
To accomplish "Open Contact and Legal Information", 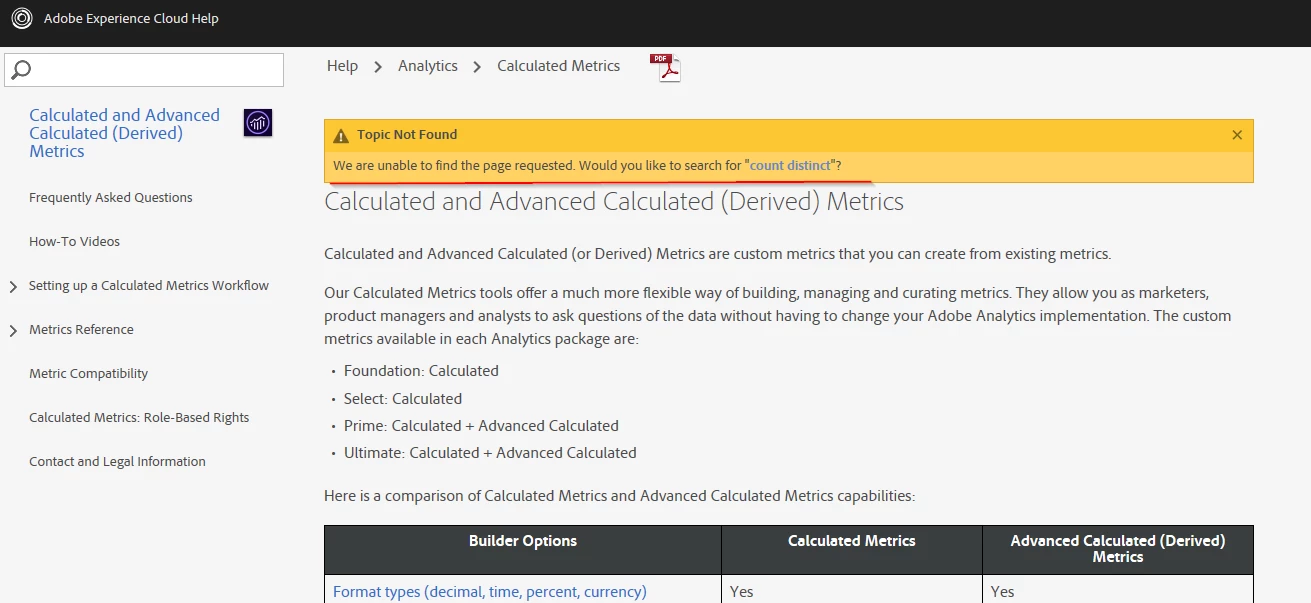I will 117,461.
